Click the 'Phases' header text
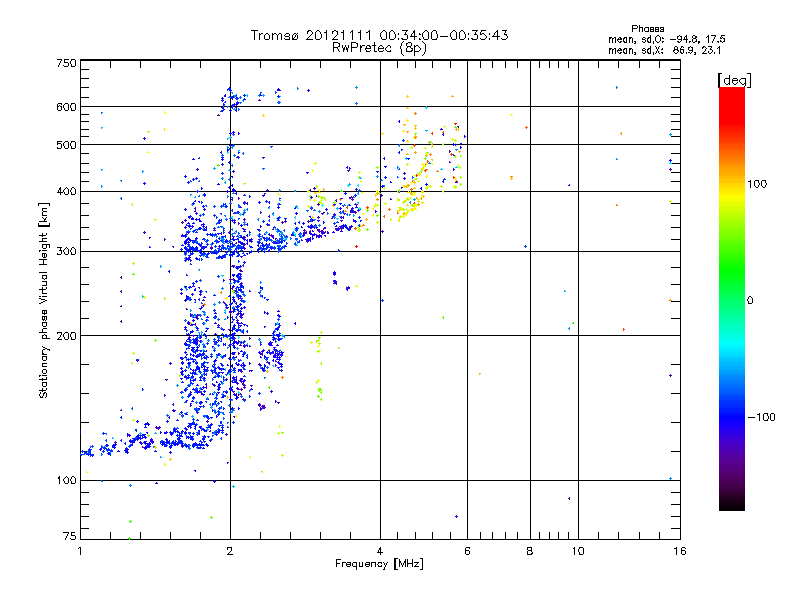Image resolution: width=800 pixels, height=600 pixels. tap(647, 29)
